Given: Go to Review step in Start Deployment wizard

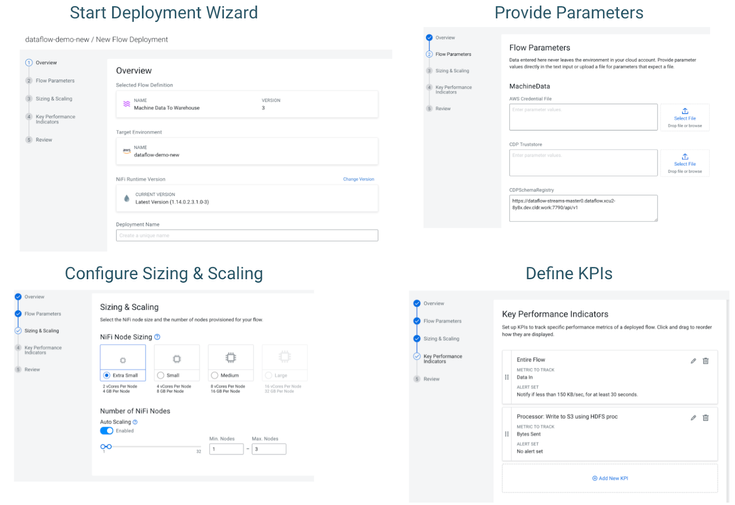Looking at the screenshot, I should tap(44, 140).
